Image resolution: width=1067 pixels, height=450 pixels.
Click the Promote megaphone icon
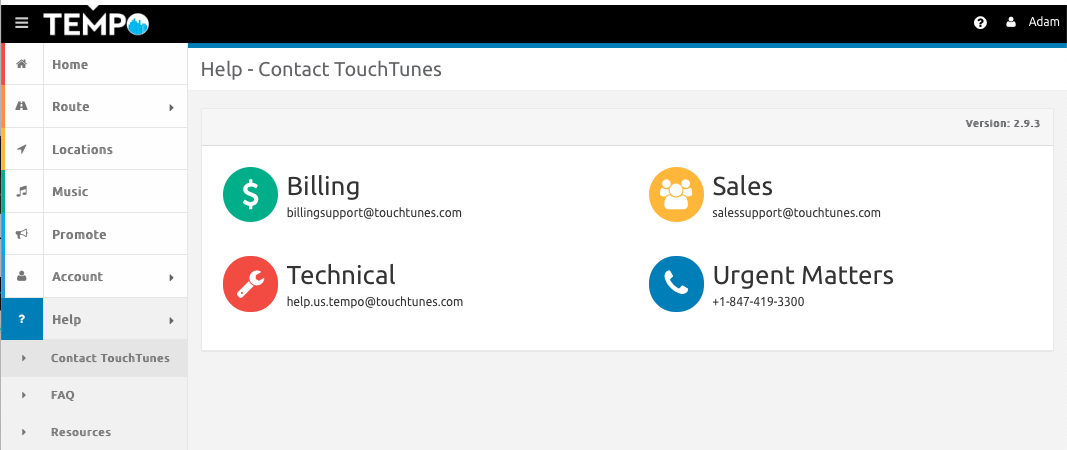click(x=22, y=234)
